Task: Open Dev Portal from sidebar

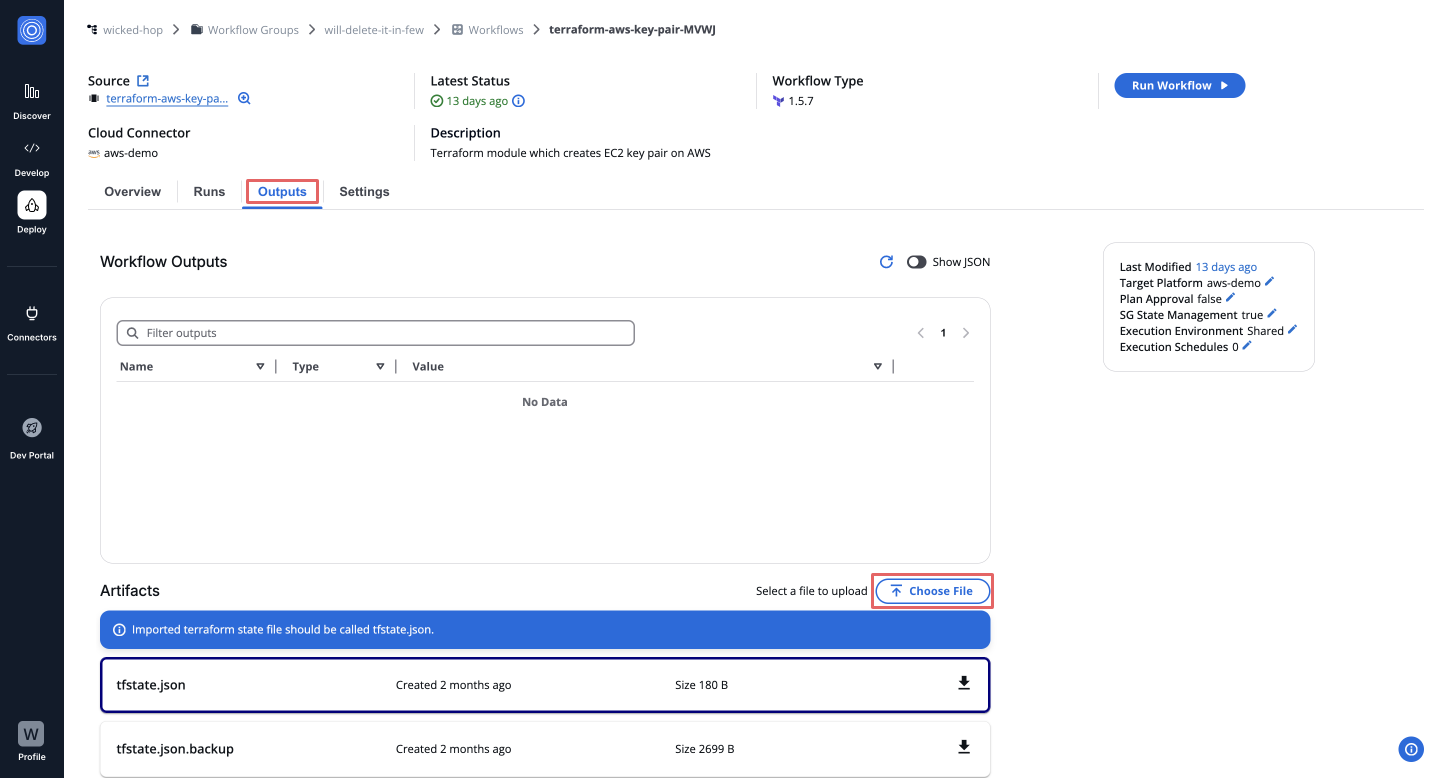Action: click(x=31, y=438)
